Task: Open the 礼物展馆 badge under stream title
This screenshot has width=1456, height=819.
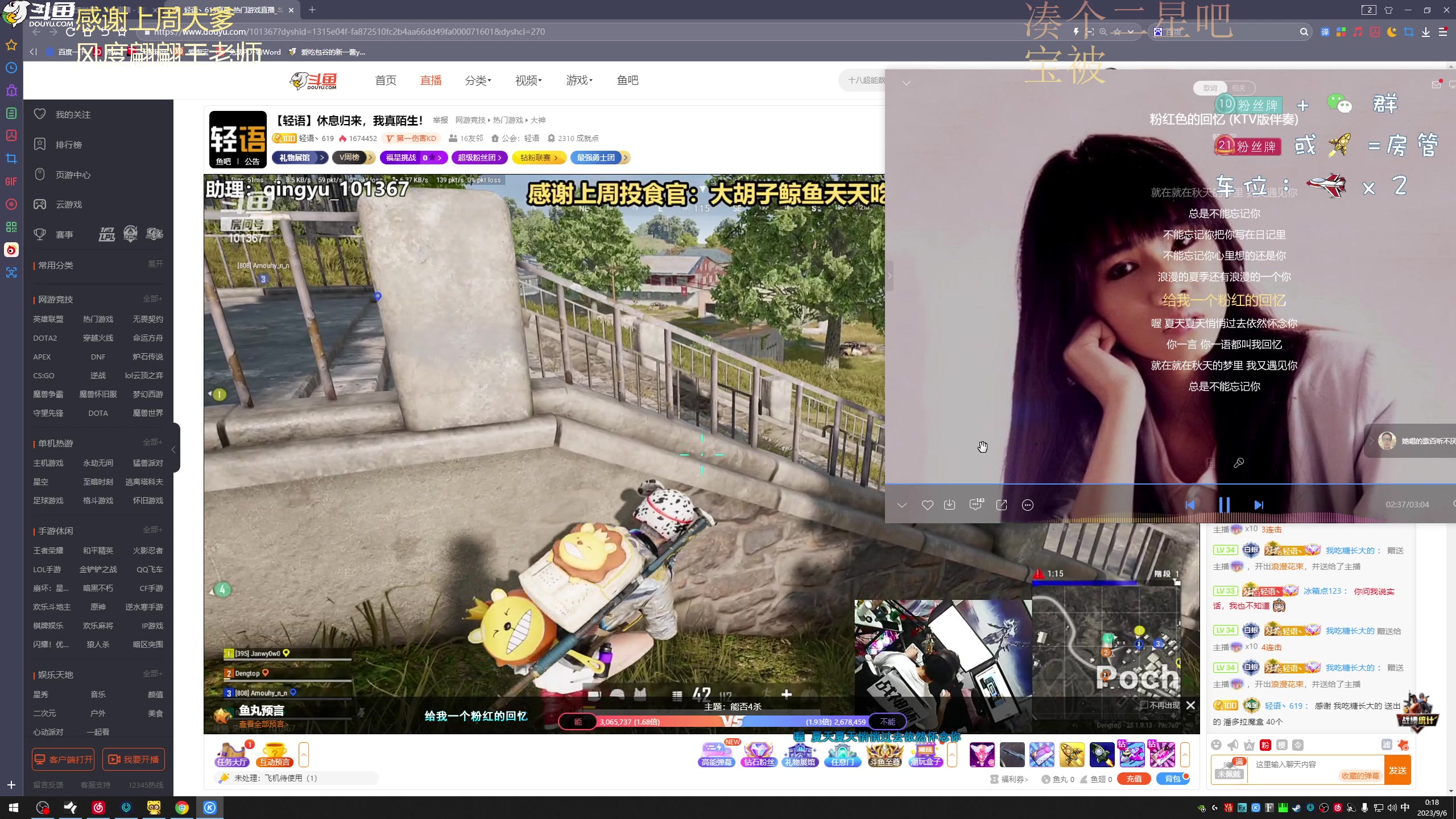Action: click(300, 158)
